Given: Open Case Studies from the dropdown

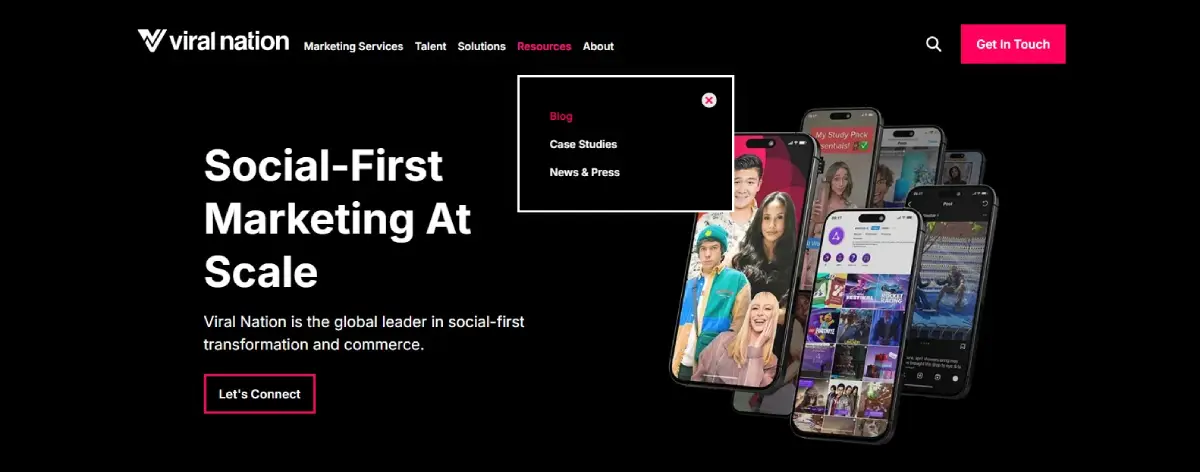Looking at the screenshot, I should point(583,144).
